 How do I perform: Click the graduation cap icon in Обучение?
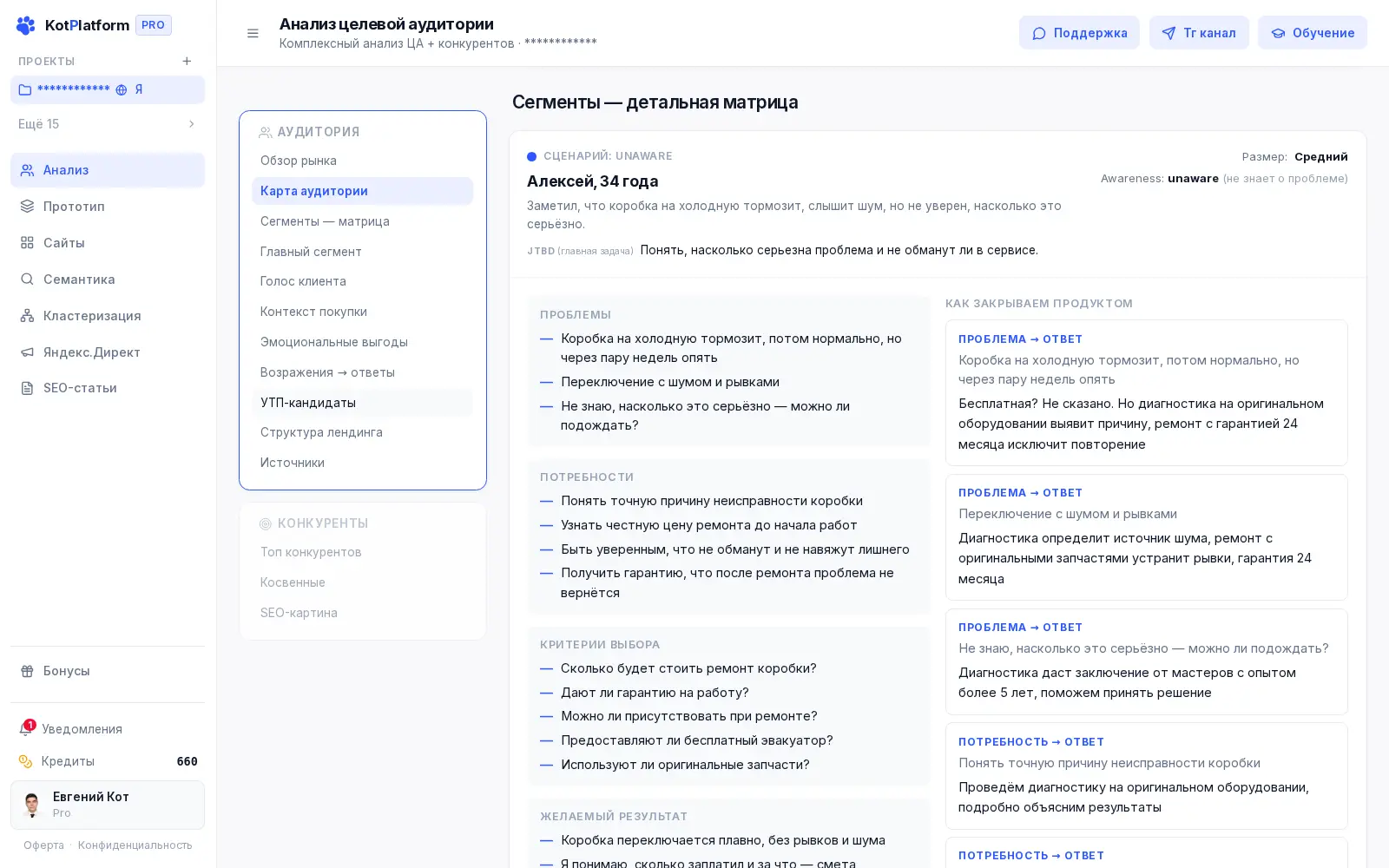click(1278, 33)
